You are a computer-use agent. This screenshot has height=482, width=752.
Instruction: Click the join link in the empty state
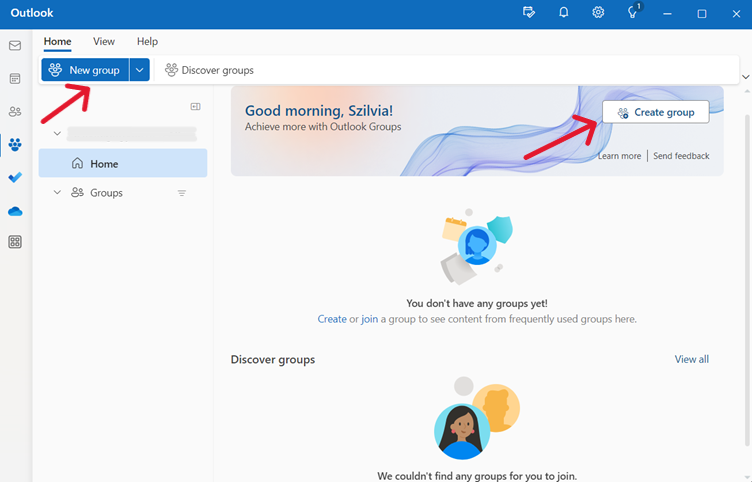click(x=369, y=319)
